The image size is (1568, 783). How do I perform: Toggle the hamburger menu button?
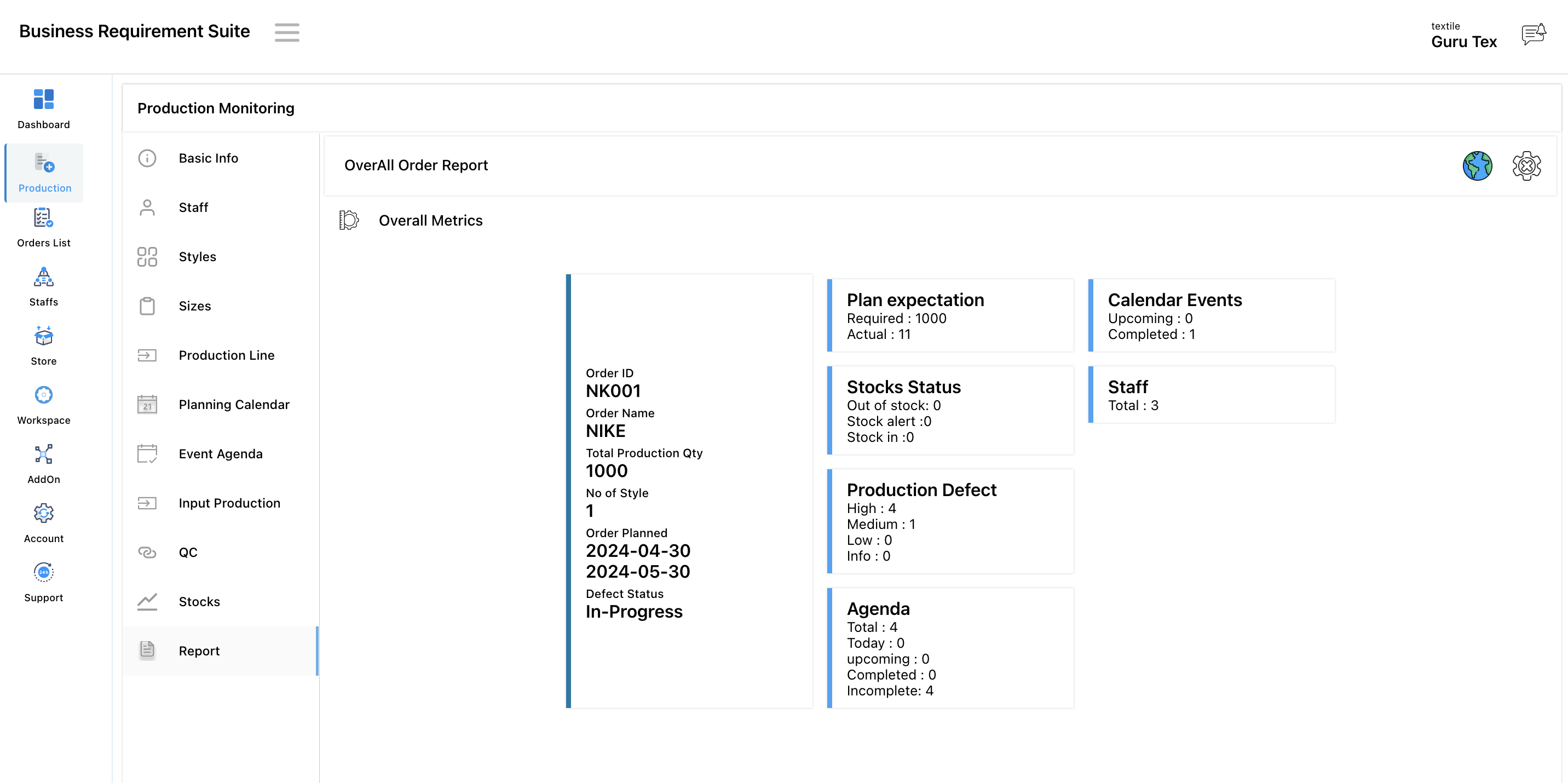pyautogui.click(x=287, y=32)
